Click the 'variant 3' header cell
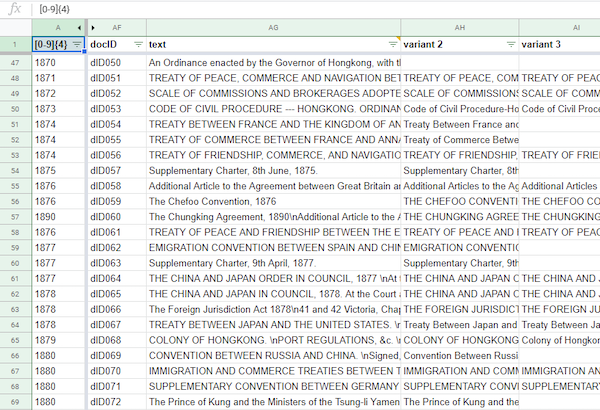Image resolution: width=600 pixels, height=410 pixels. 559,44
